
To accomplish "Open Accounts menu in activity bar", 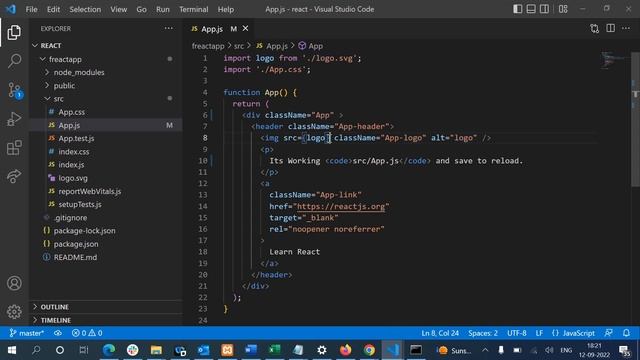I will pyautogui.click(x=14, y=283).
